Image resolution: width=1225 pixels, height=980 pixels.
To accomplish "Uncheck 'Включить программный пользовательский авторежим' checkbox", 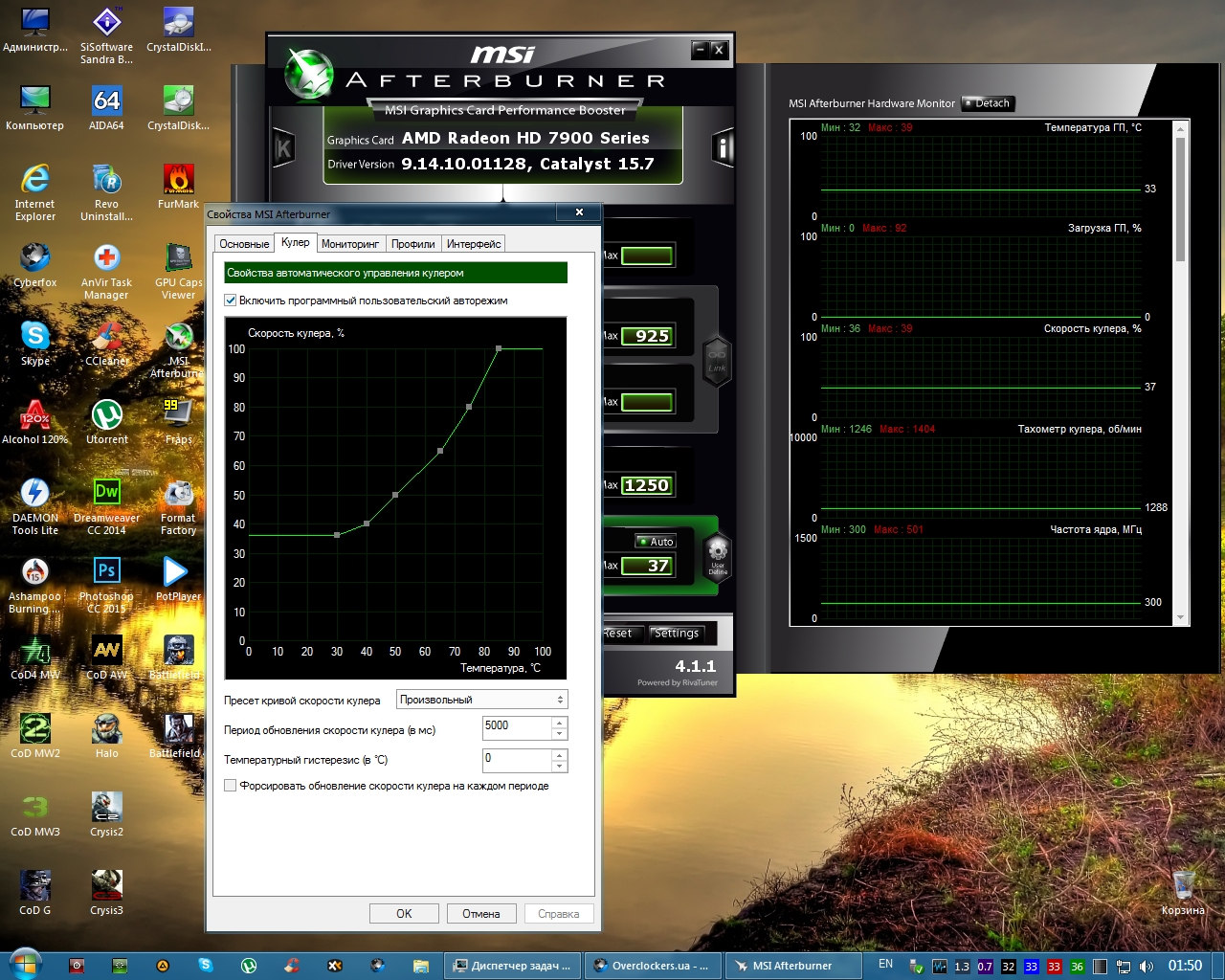I will [x=230, y=301].
